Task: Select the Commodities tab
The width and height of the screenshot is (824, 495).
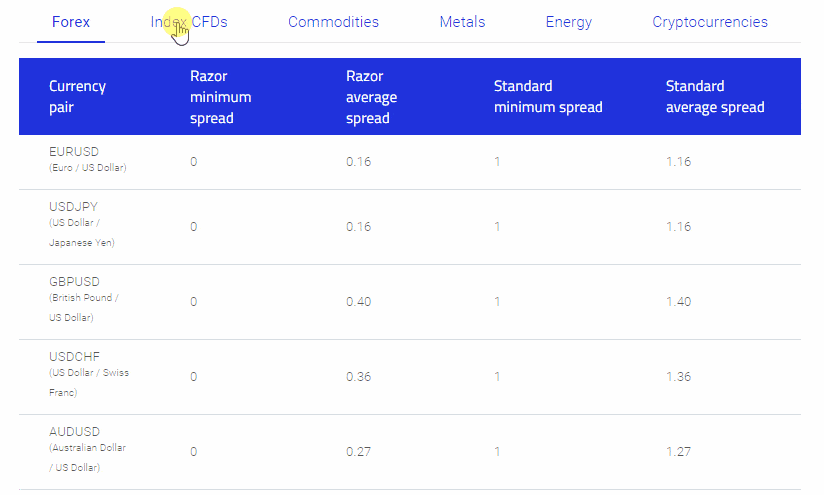Action: click(333, 22)
